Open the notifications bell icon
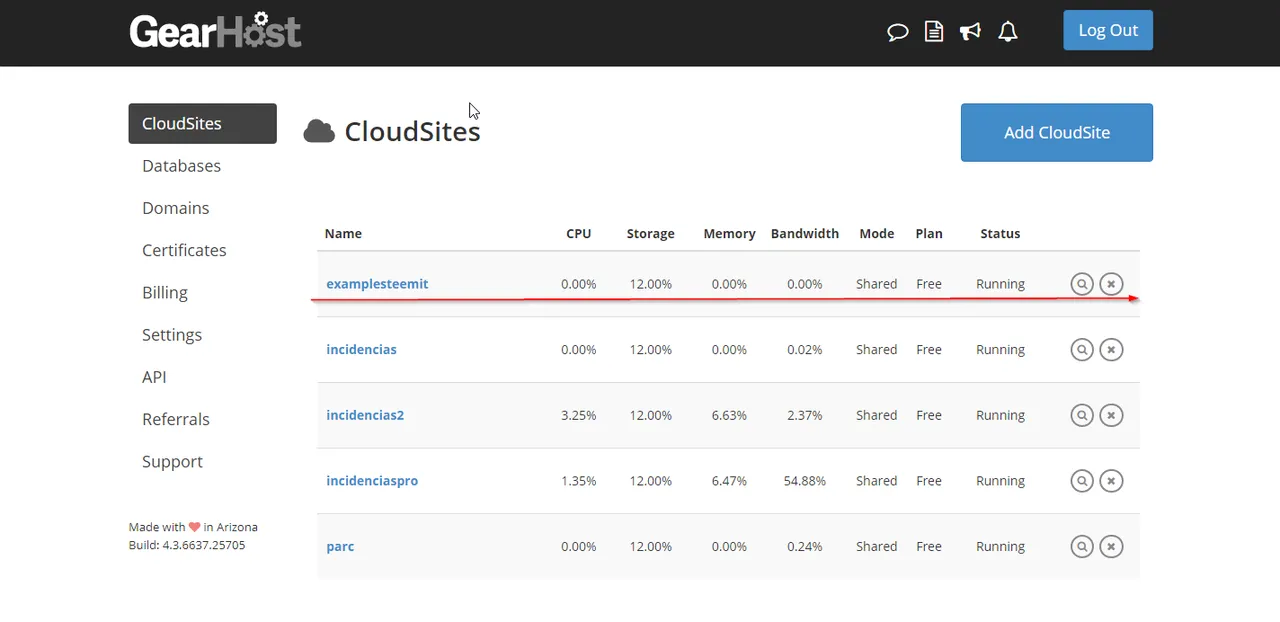The image size is (1280, 622). click(1008, 32)
